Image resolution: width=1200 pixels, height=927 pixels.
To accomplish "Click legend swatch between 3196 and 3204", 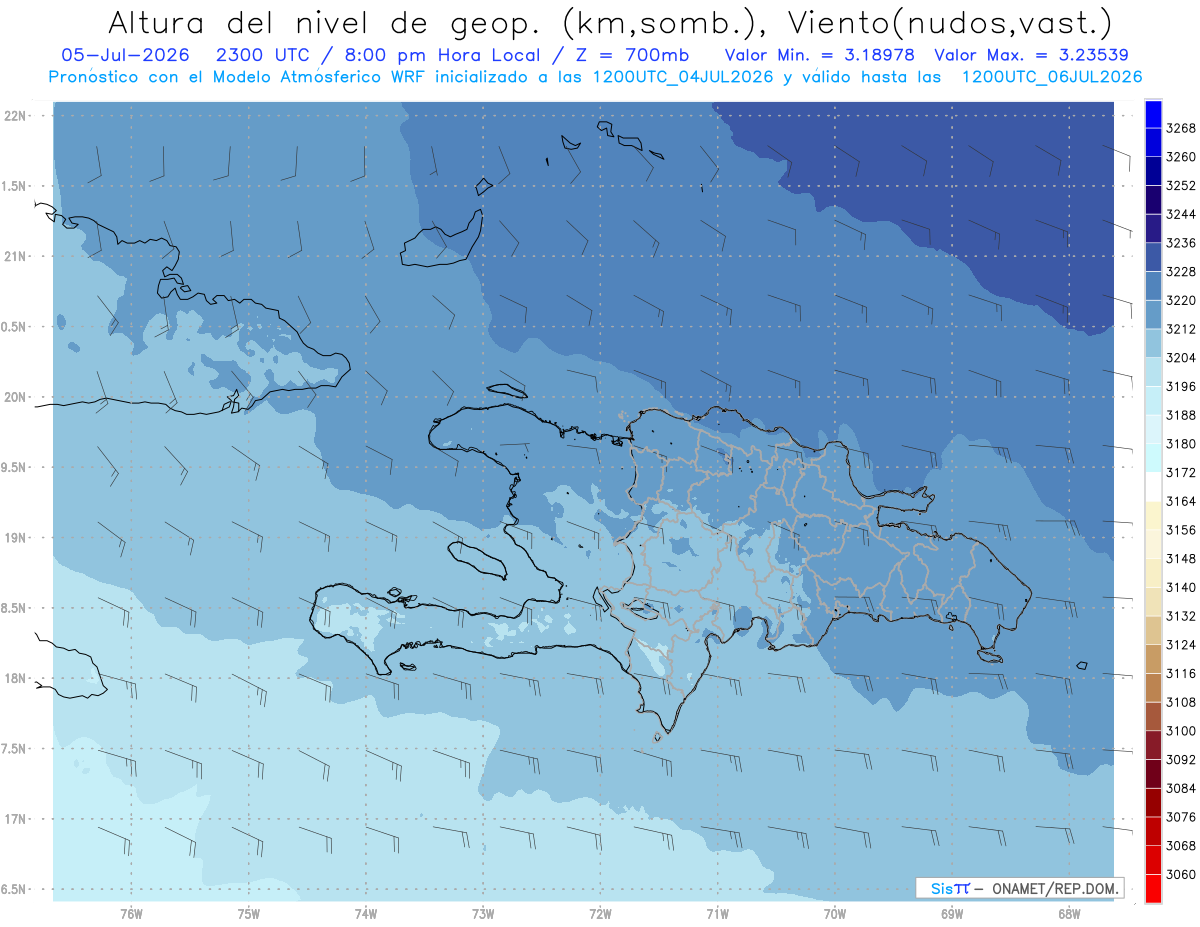I will [1153, 372].
